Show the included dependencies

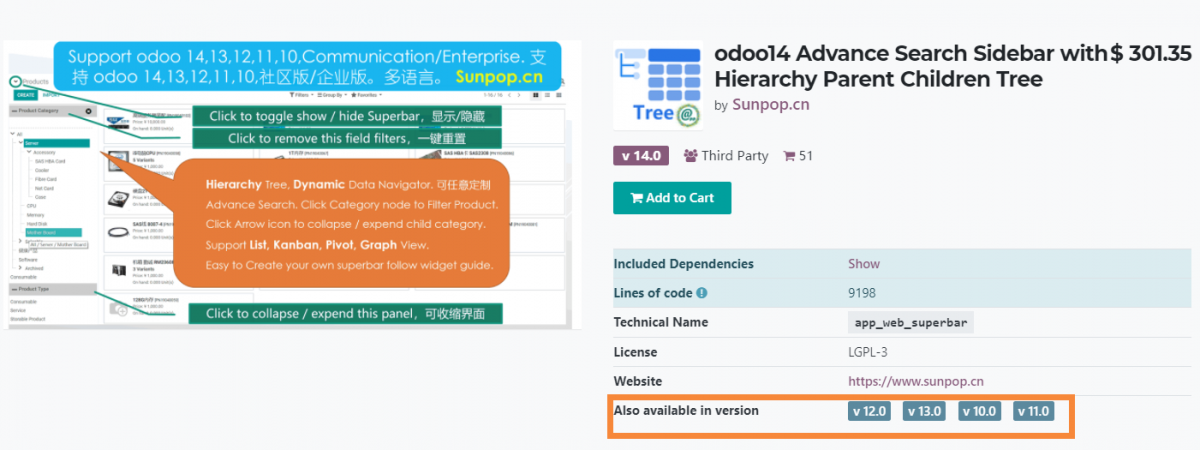tap(864, 264)
